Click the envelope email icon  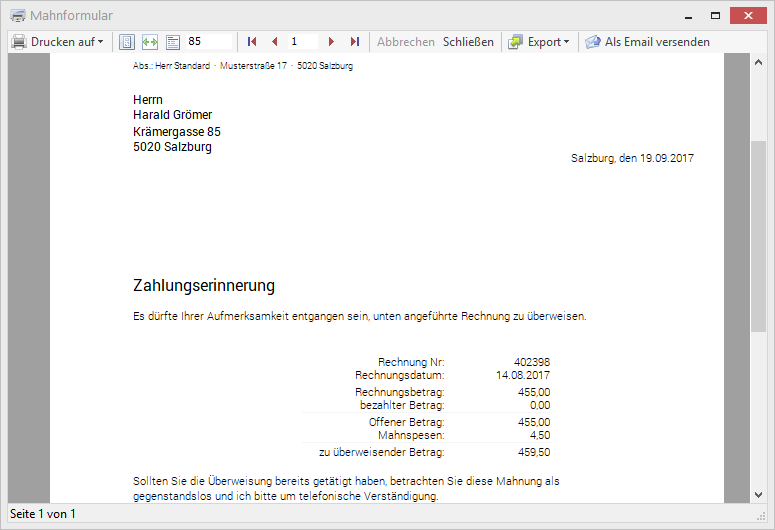(593, 42)
